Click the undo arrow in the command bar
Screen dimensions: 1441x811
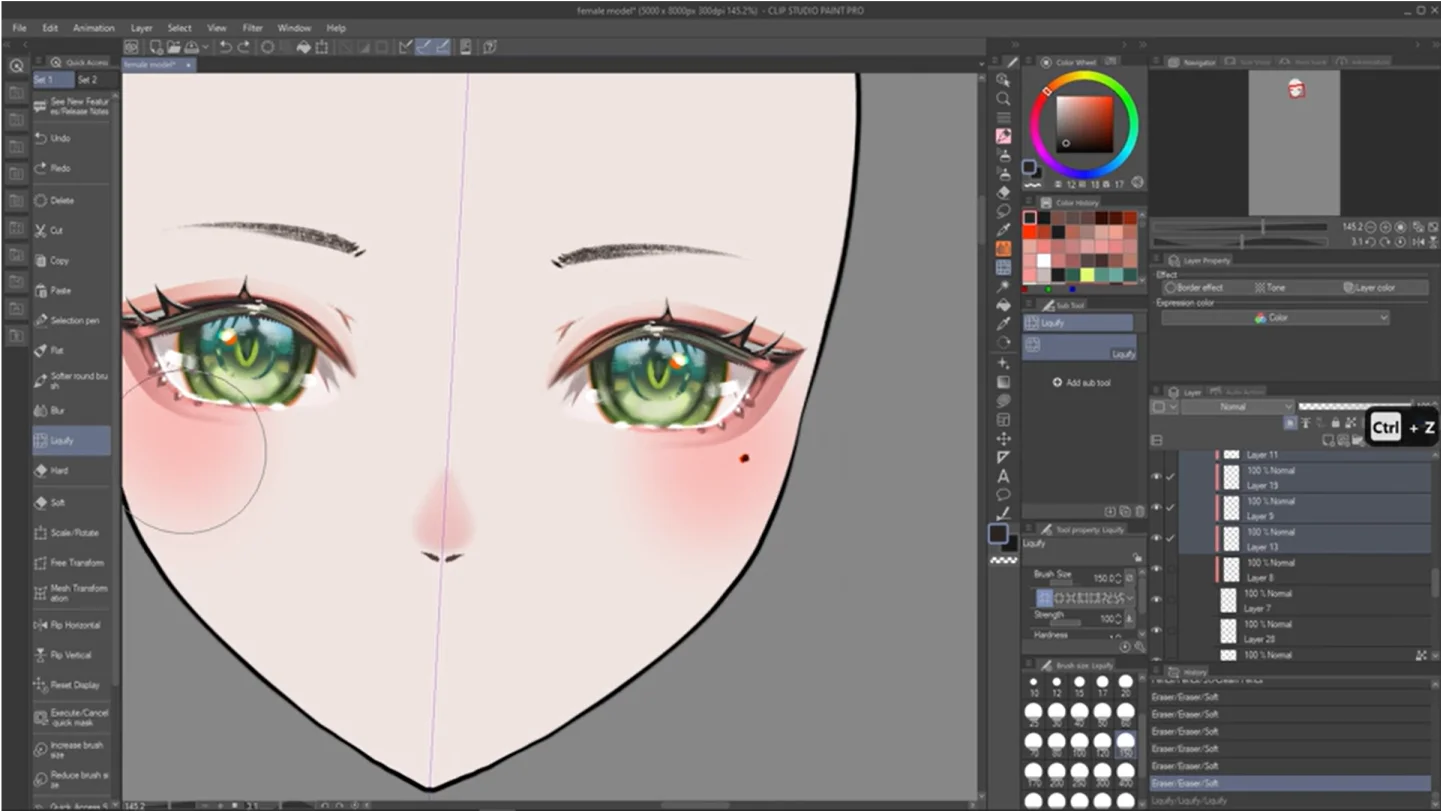point(225,47)
